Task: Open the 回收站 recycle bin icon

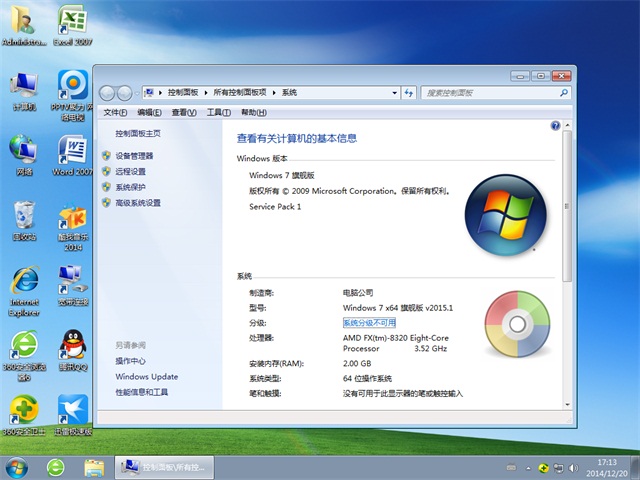Action: point(24,220)
